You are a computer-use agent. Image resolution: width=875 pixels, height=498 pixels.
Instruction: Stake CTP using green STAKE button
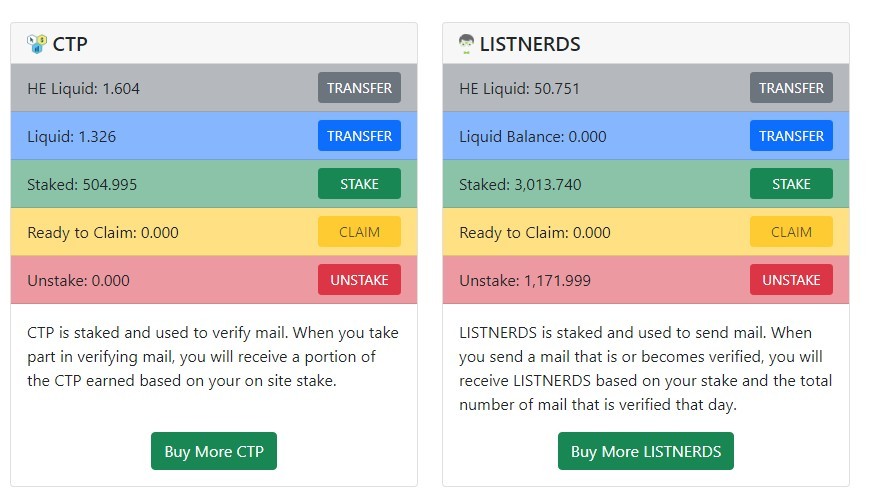tap(359, 184)
